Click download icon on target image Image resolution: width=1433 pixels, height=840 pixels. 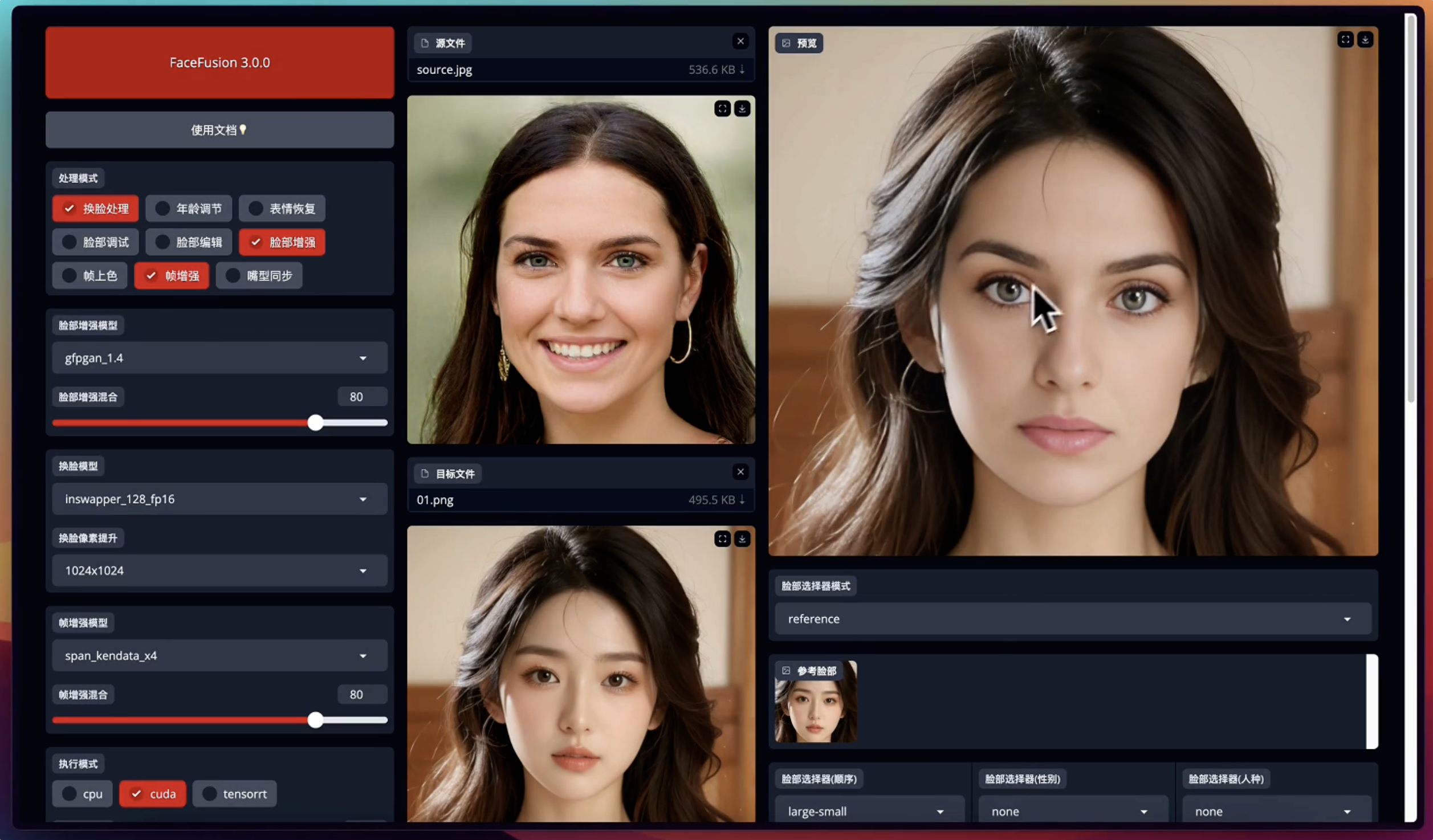742,539
